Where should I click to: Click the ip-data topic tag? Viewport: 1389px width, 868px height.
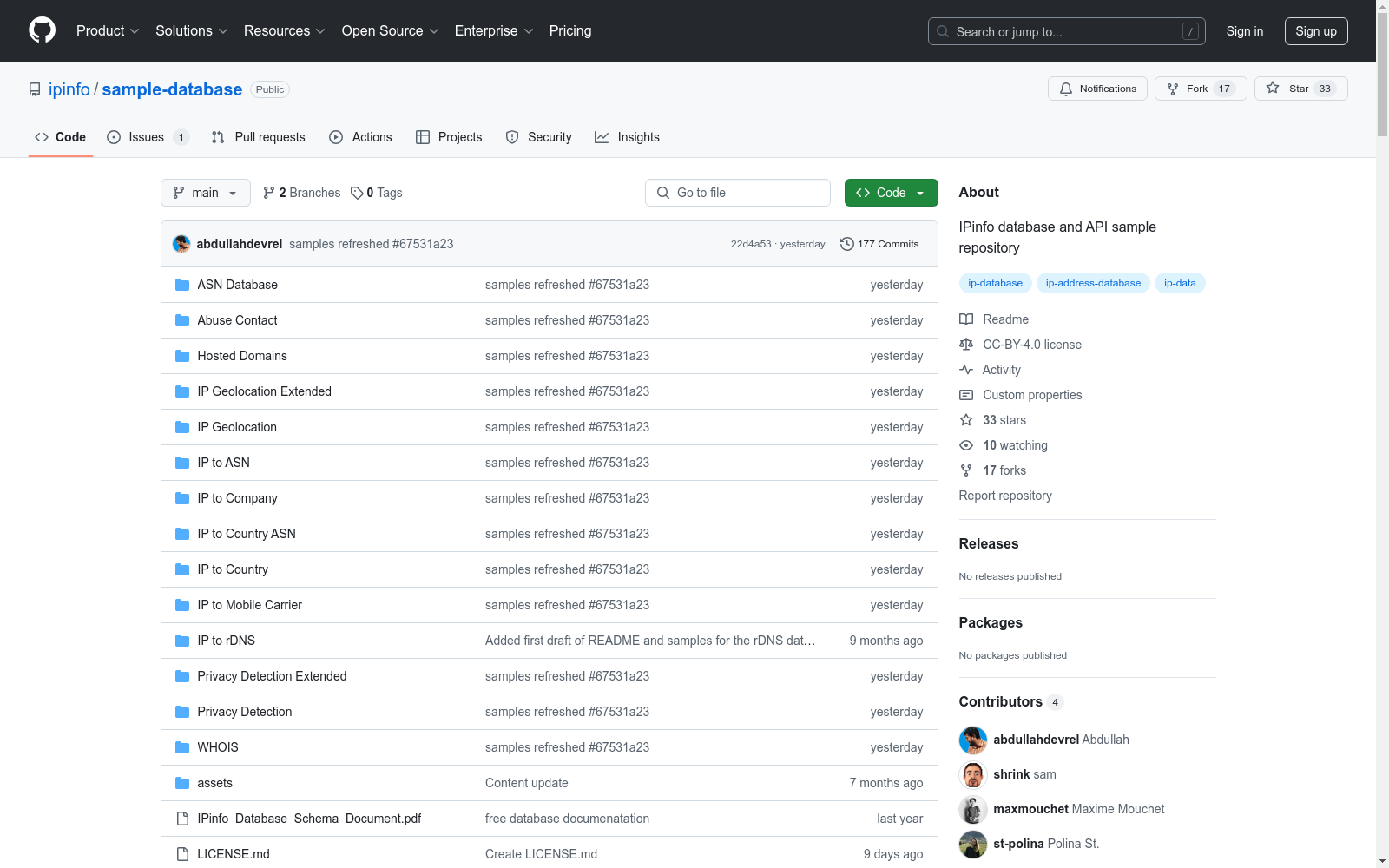(1180, 283)
